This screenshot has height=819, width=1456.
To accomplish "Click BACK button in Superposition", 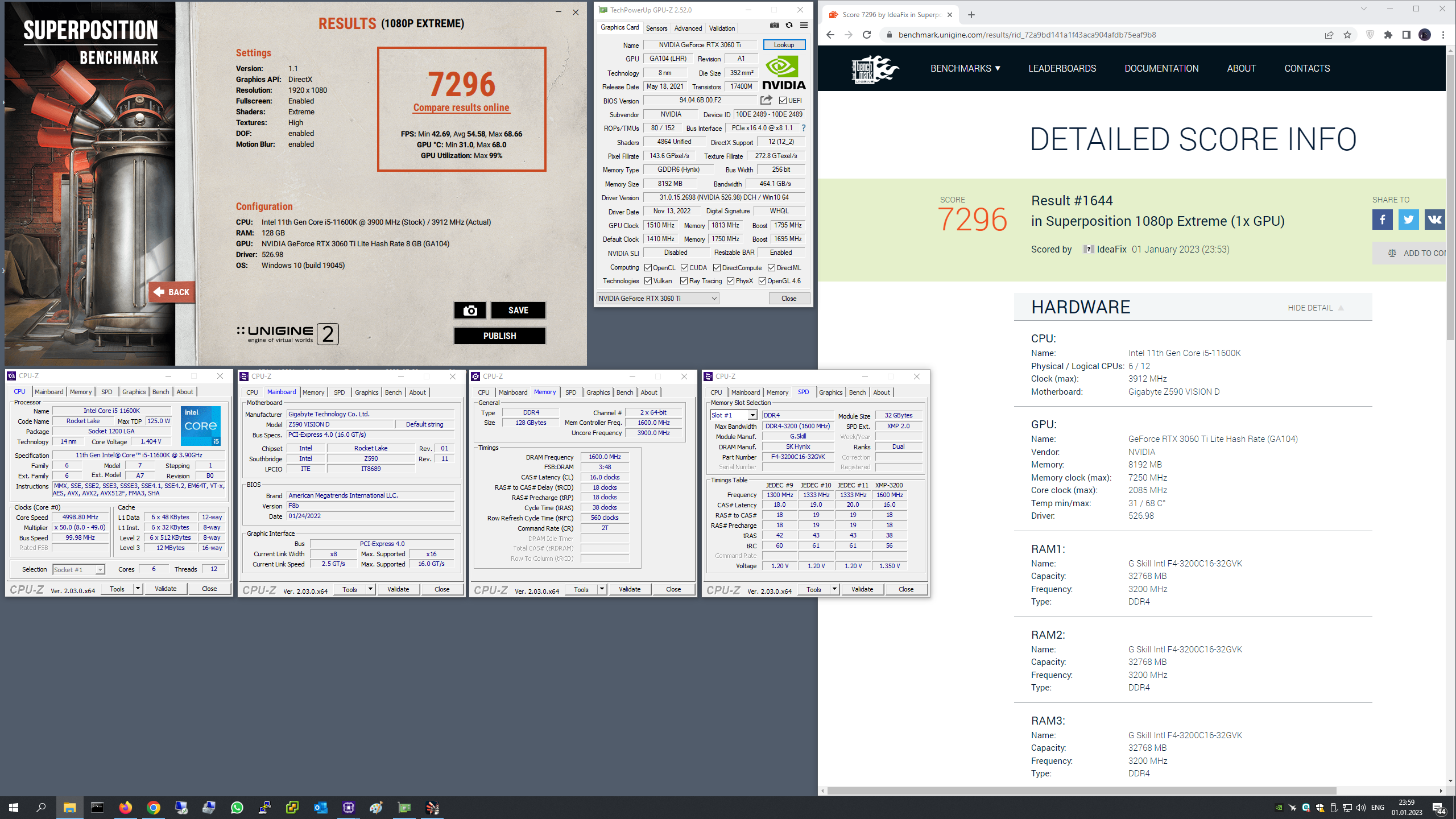I will tap(172, 292).
